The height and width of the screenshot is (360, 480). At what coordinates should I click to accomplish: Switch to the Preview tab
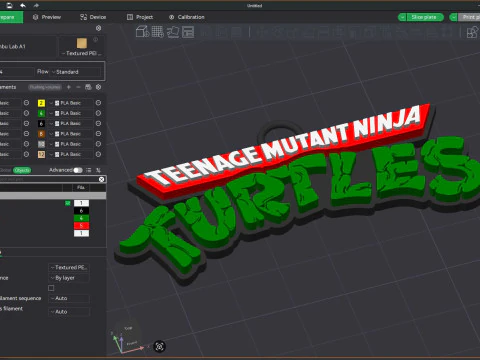(47, 17)
